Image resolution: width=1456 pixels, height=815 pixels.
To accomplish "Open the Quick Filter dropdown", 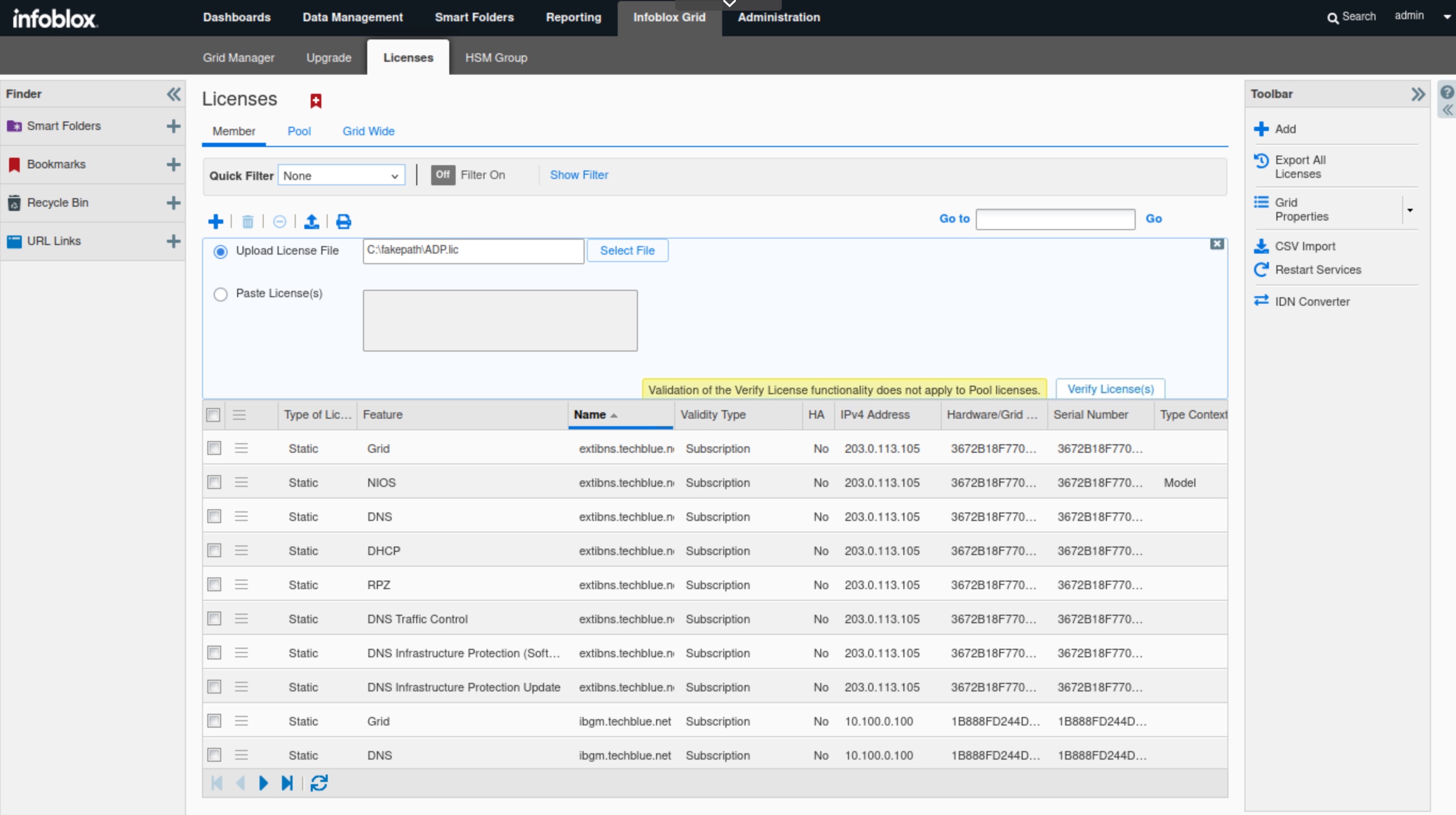I will (341, 176).
